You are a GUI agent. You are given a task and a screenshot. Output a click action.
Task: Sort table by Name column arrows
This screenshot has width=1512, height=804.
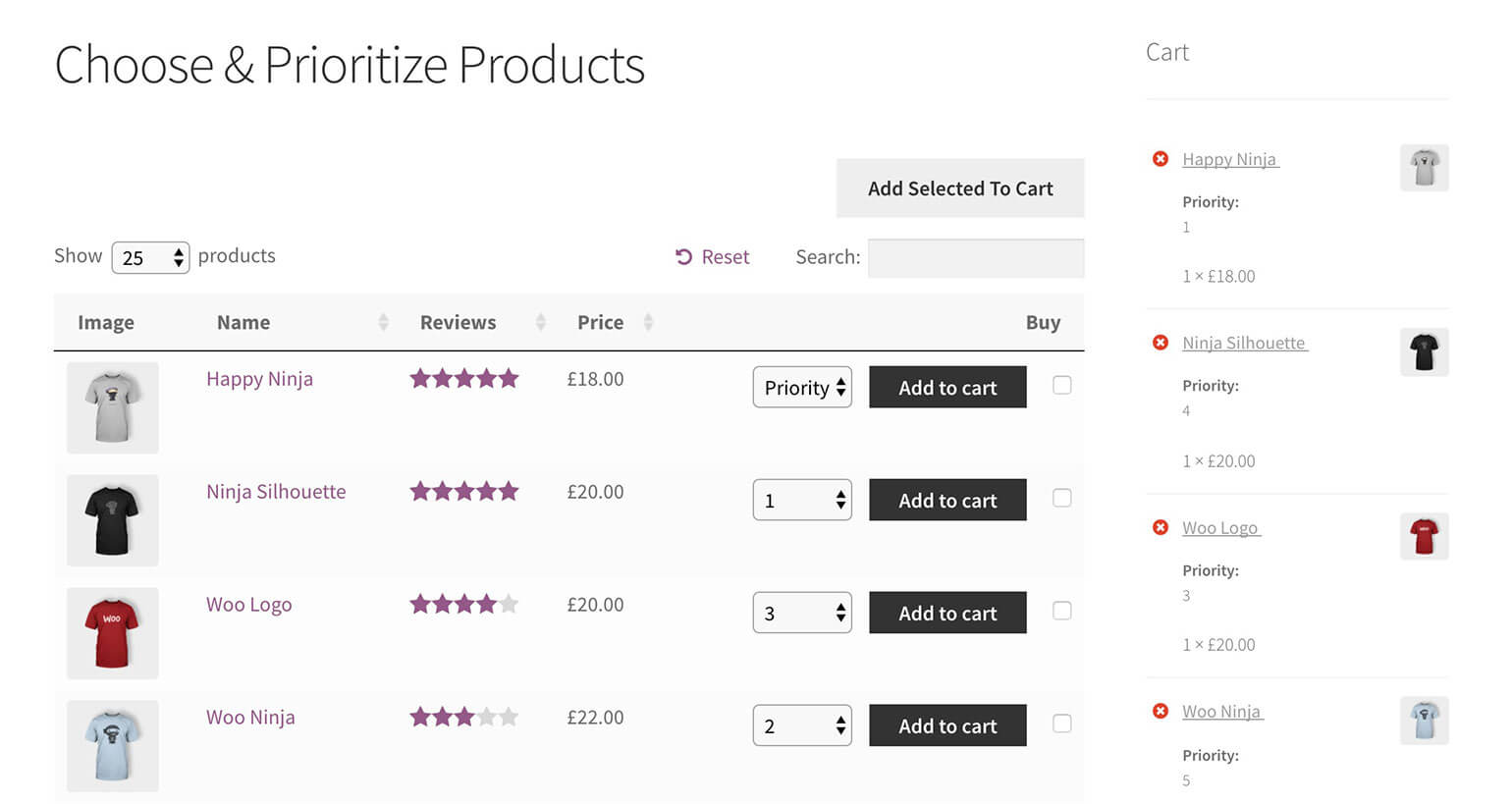383,322
